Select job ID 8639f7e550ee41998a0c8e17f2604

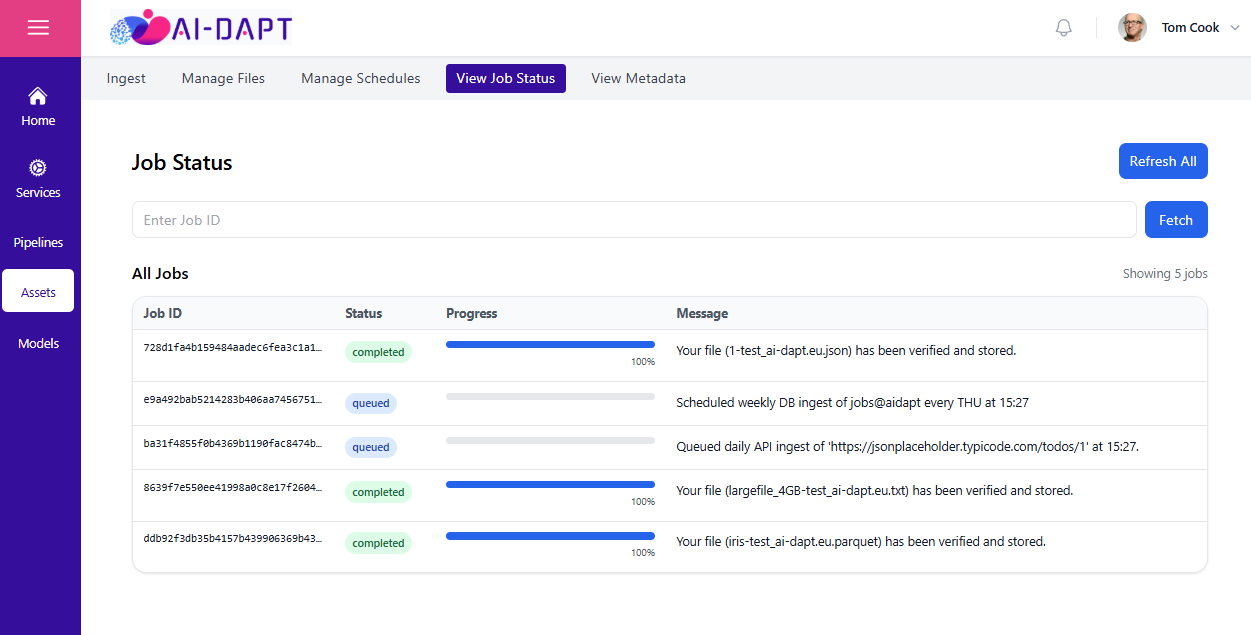pos(233,488)
